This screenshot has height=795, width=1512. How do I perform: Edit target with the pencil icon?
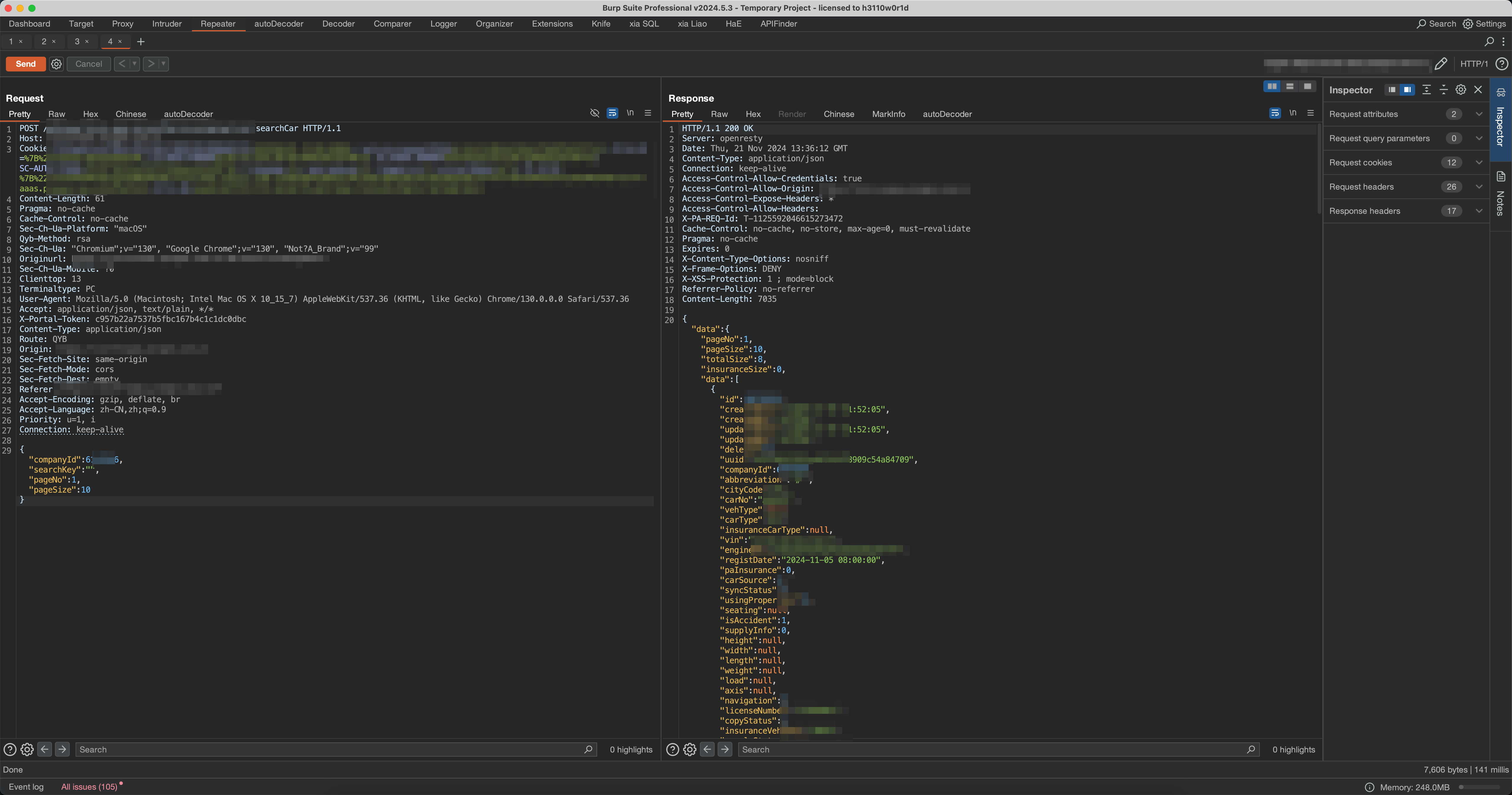(x=1441, y=63)
